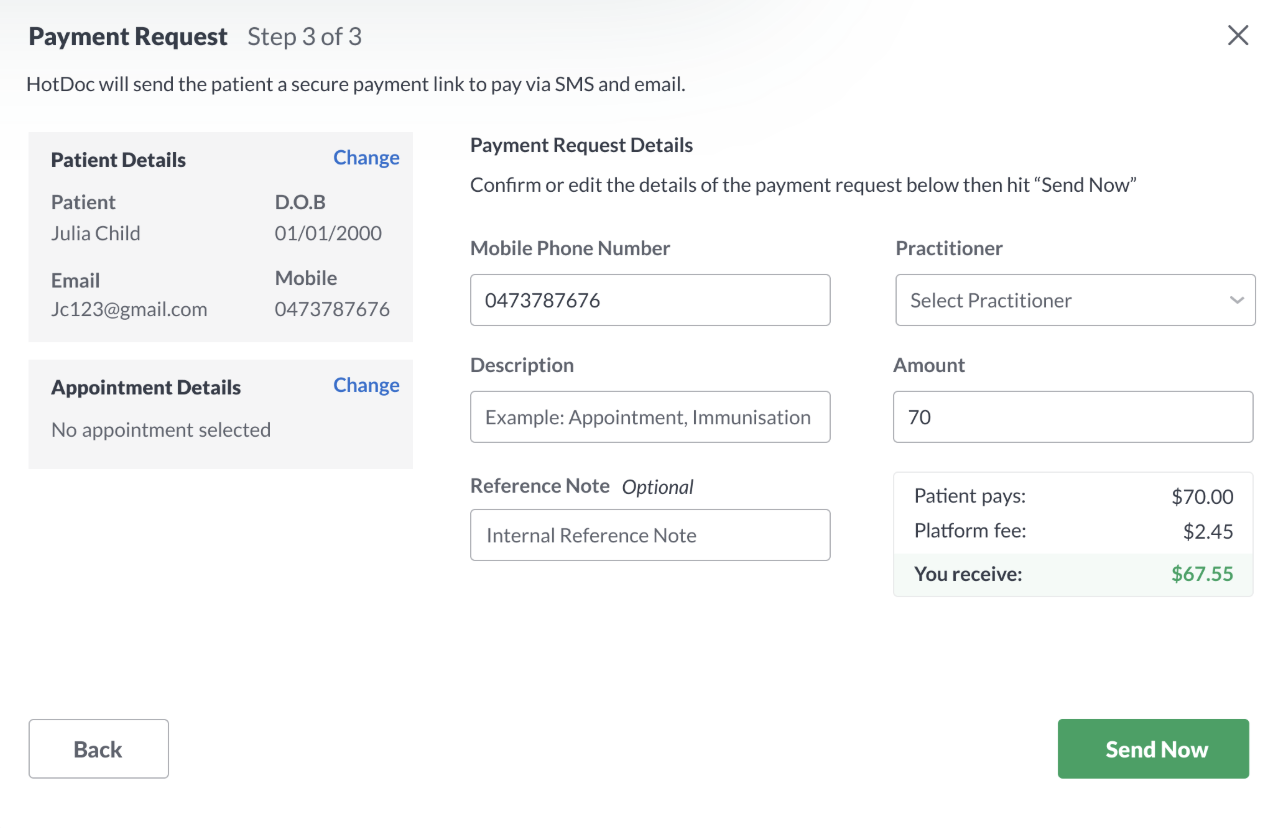Close the Payment Request dialog
This screenshot has height=828, width=1280.
[x=1238, y=36]
